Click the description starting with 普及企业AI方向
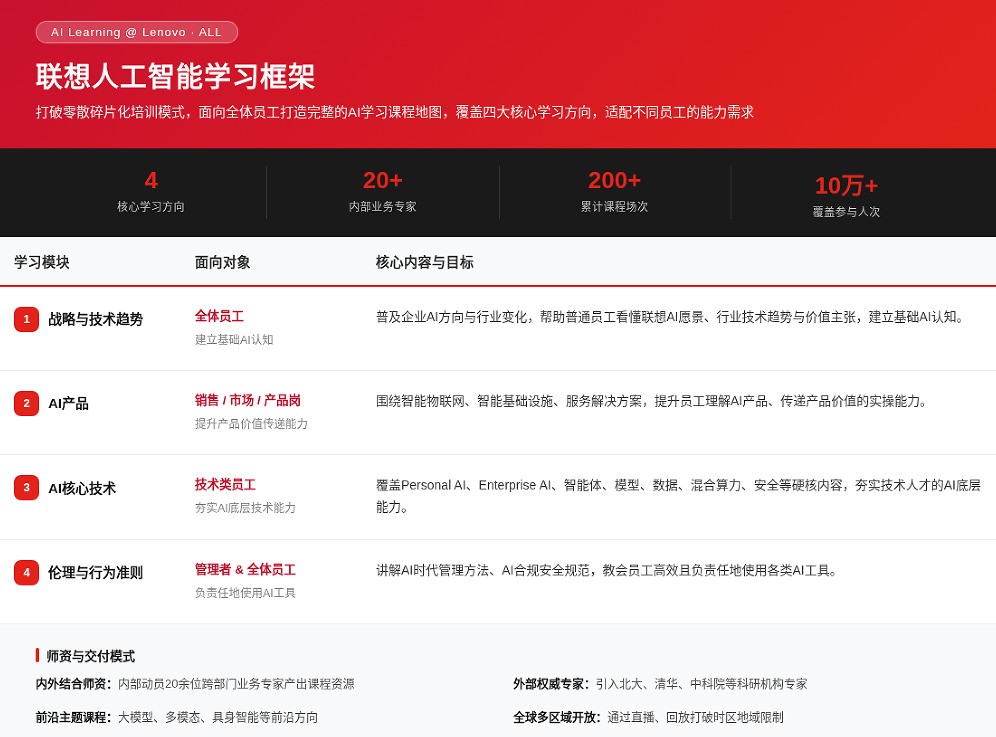Viewport: 996px width, 737px height. click(671, 317)
